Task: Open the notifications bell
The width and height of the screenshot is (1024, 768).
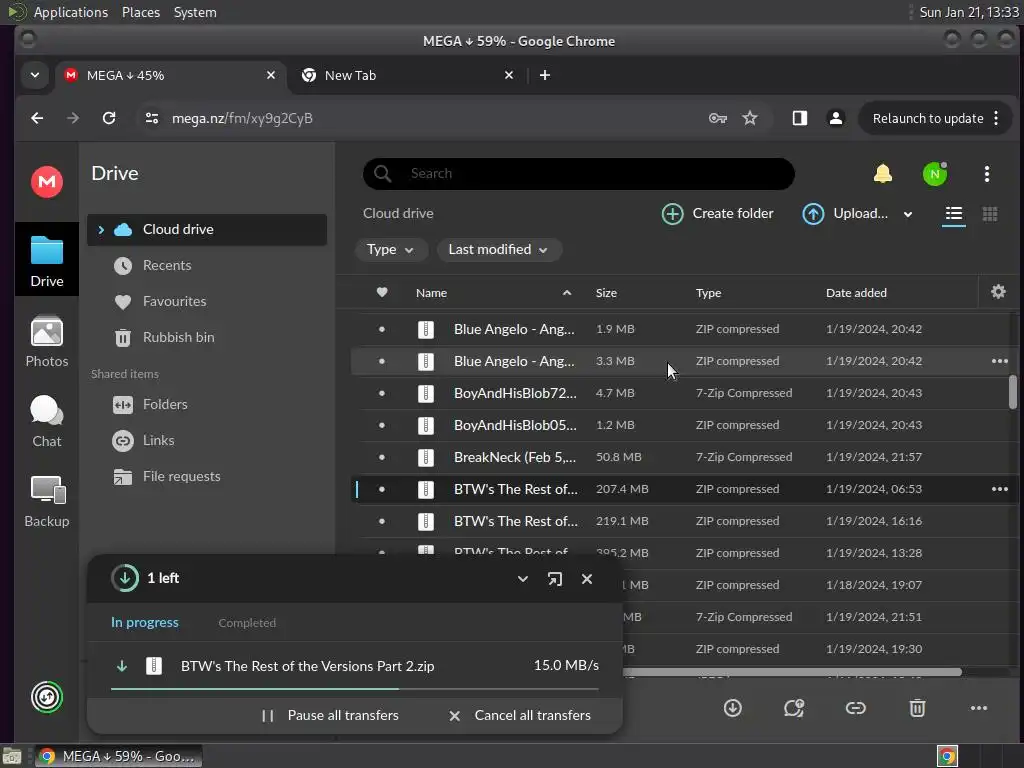Action: pos(882,174)
